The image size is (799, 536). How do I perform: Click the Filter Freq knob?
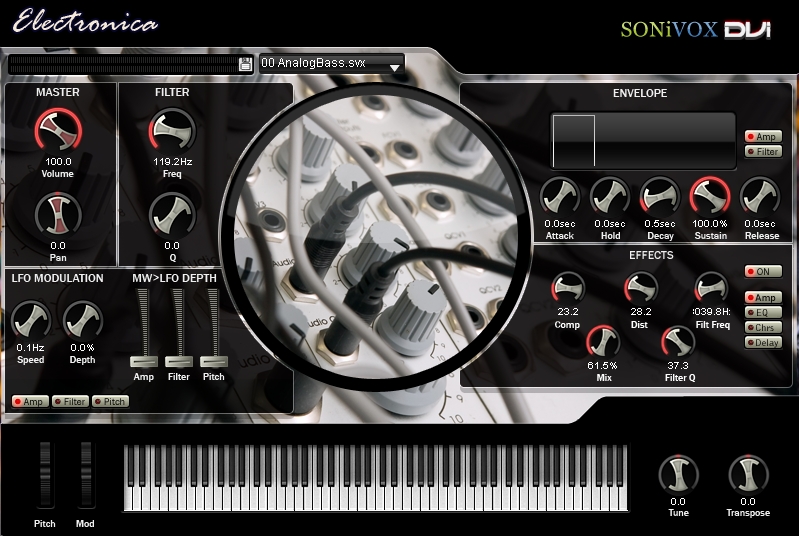[x=172, y=130]
